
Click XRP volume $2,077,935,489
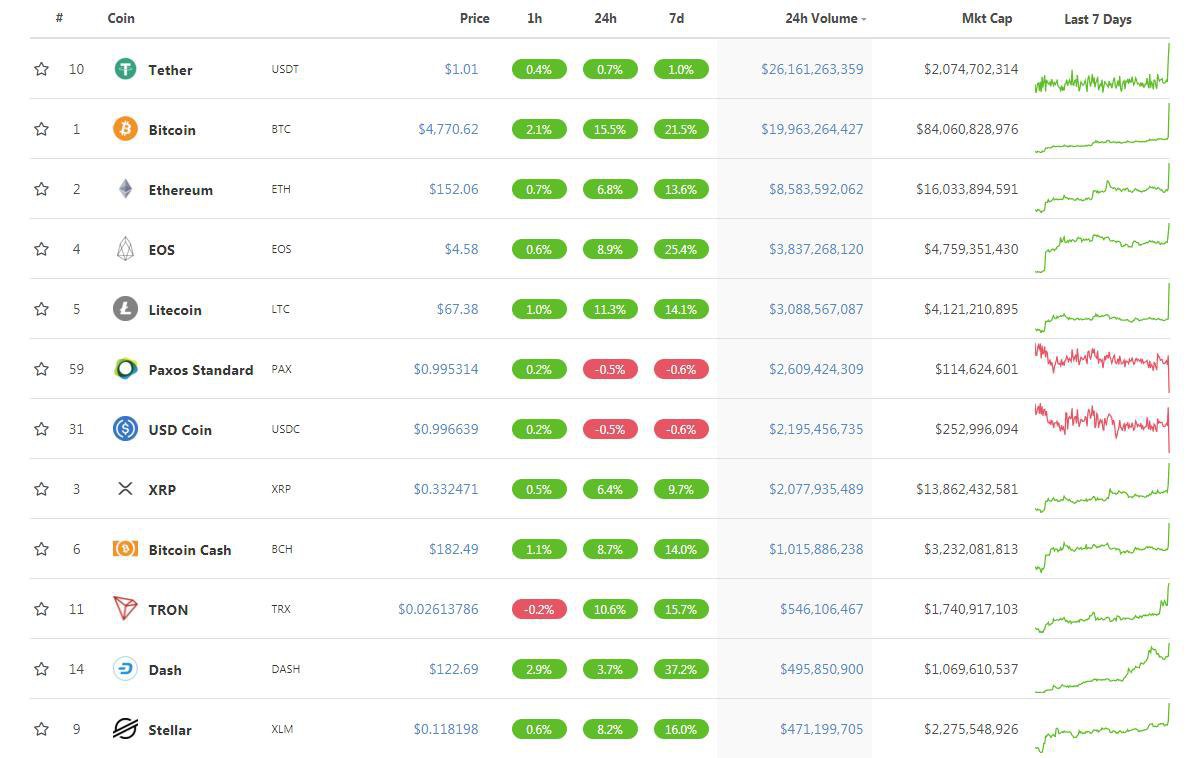(x=816, y=489)
